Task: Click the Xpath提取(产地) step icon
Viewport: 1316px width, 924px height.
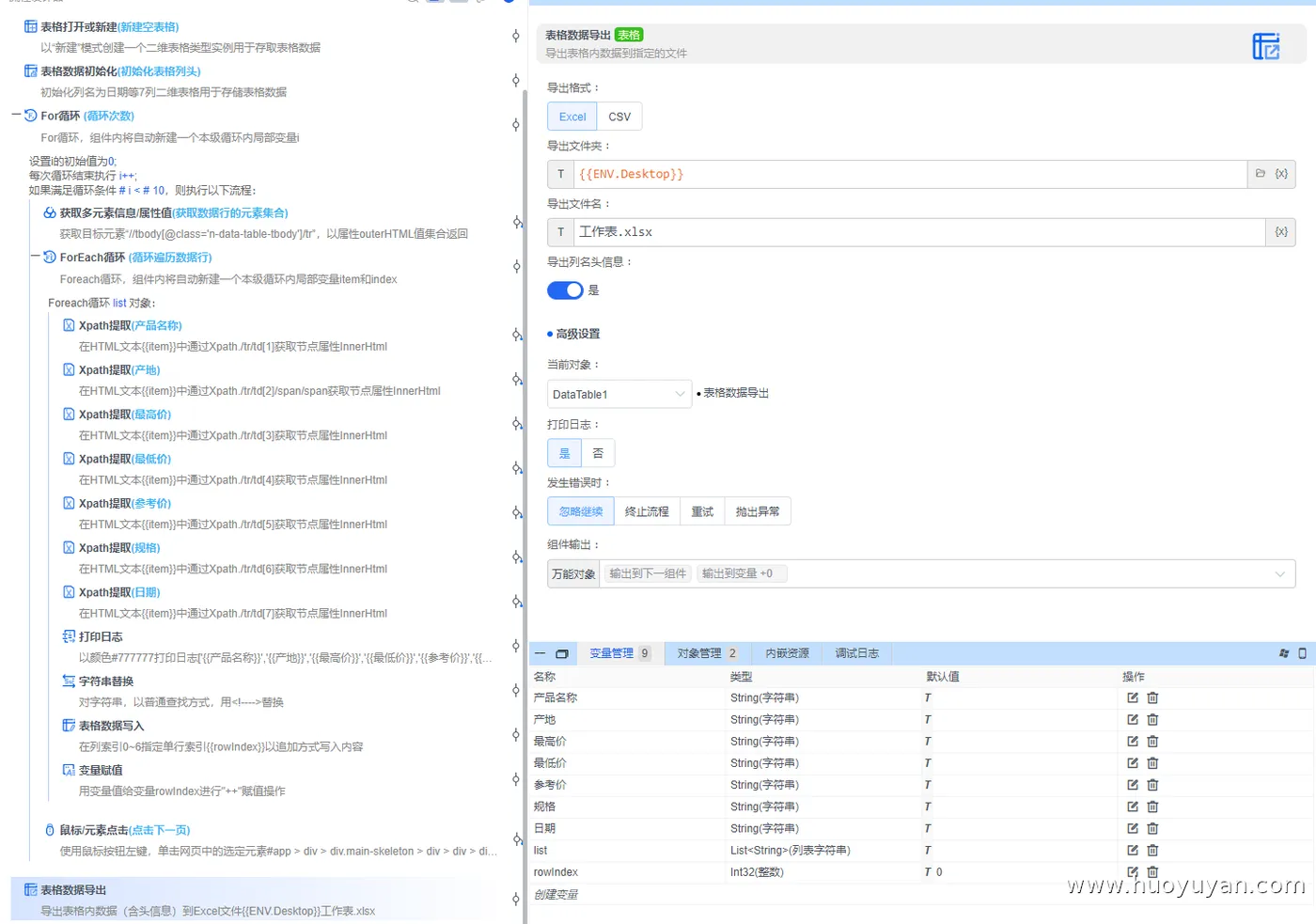Action: click(x=69, y=369)
